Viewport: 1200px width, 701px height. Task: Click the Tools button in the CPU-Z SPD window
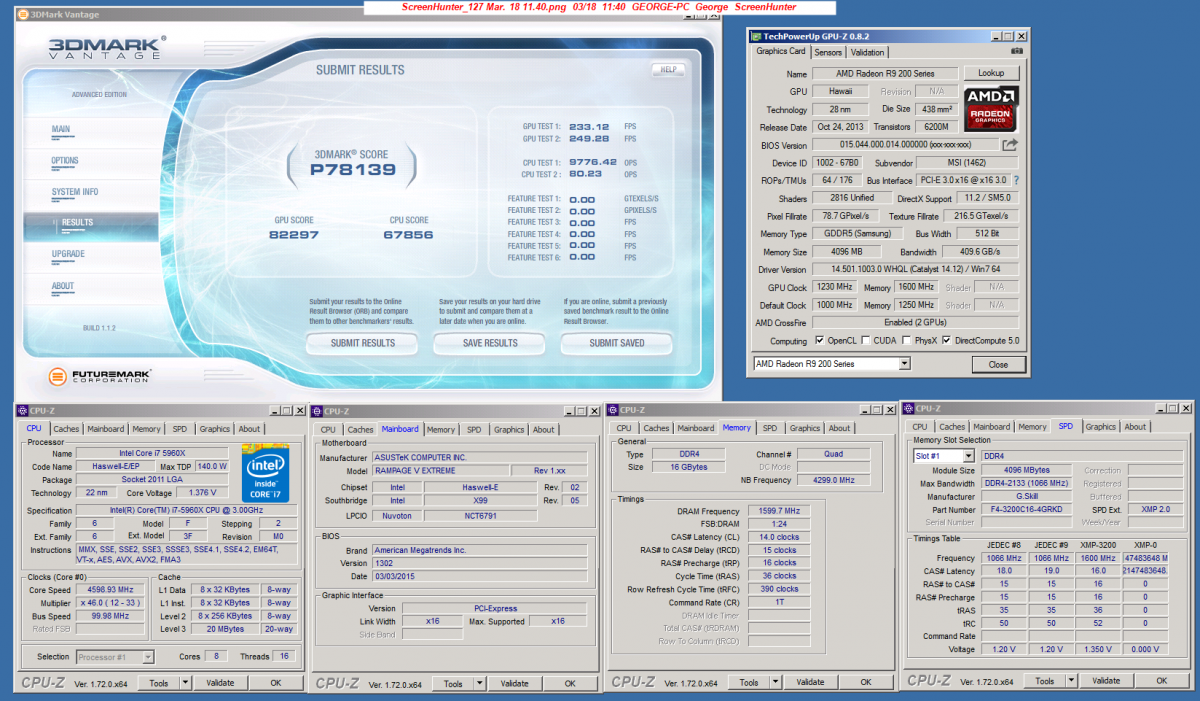click(x=1045, y=680)
